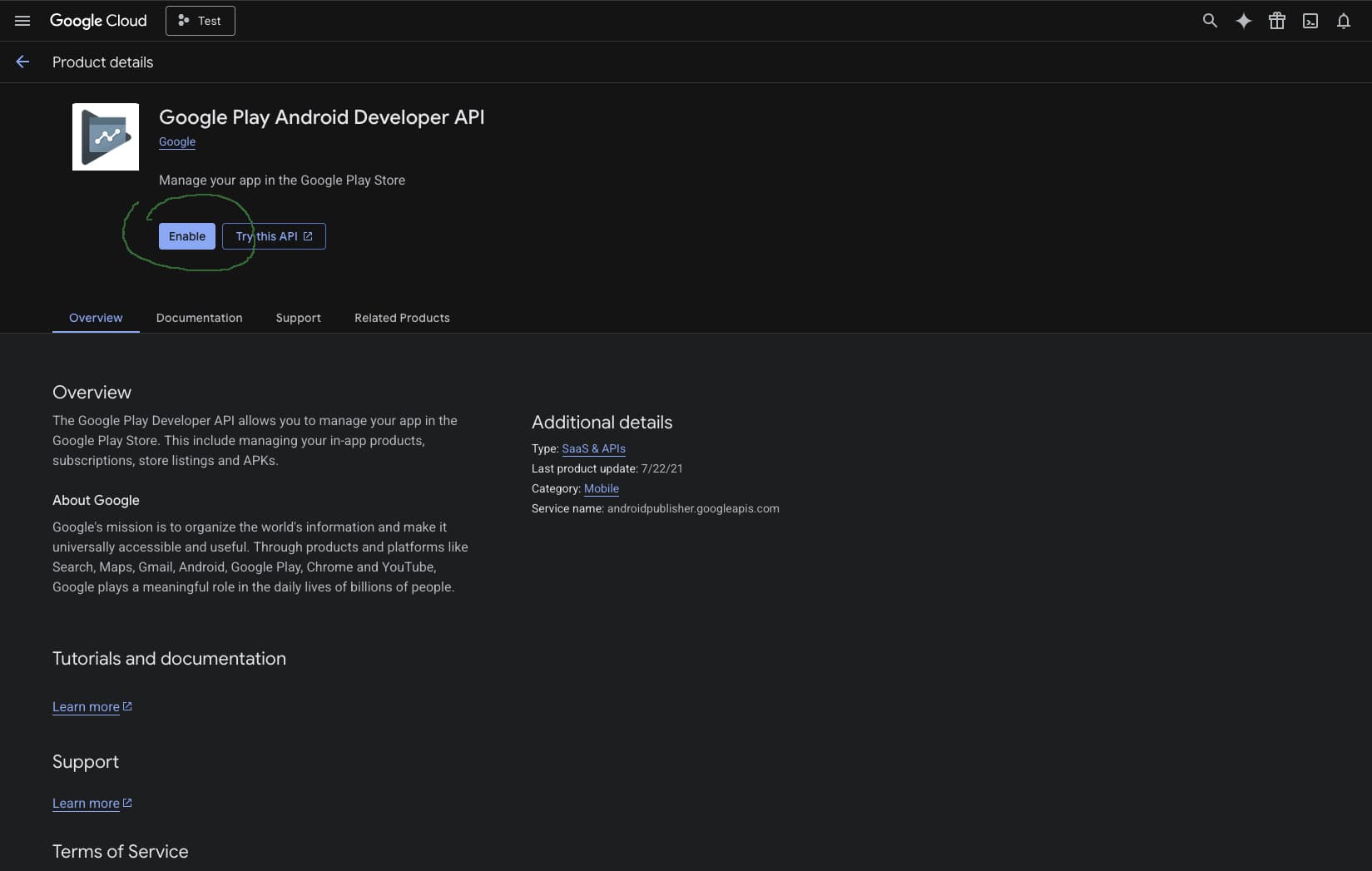This screenshot has width=1372, height=871.
Task: Enable the Android Developer API
Action: (x=187, y=236)
